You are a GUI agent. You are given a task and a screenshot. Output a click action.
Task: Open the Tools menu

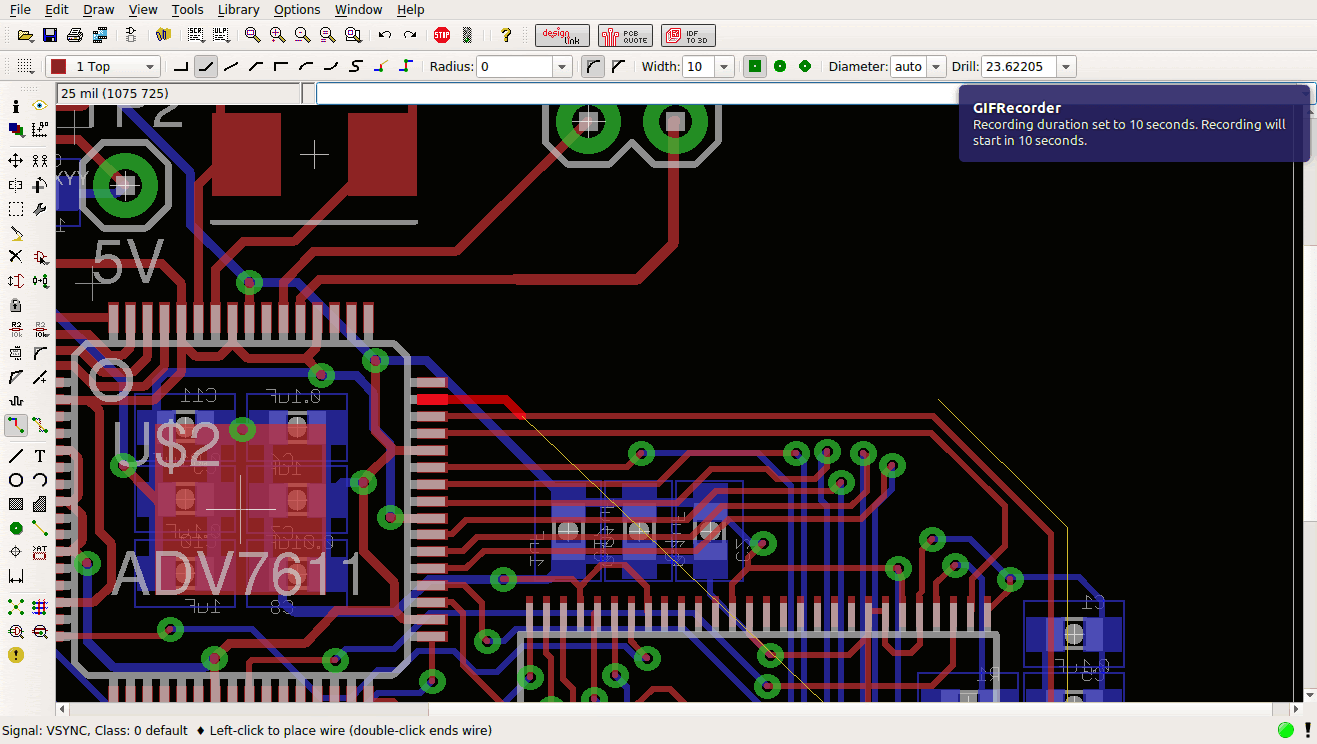coord(187,10)
